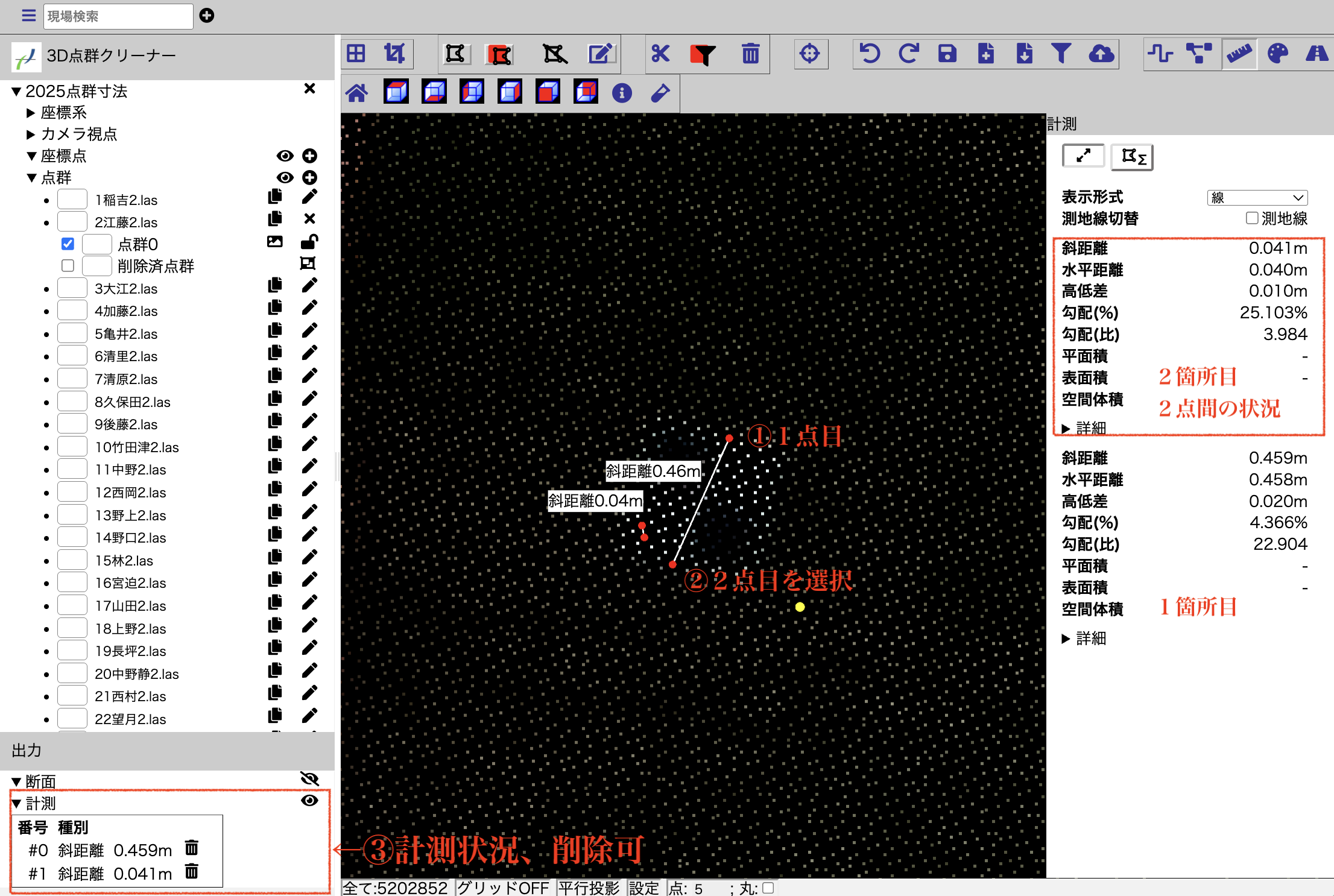Click the redo arrow icon

[908, 54]
